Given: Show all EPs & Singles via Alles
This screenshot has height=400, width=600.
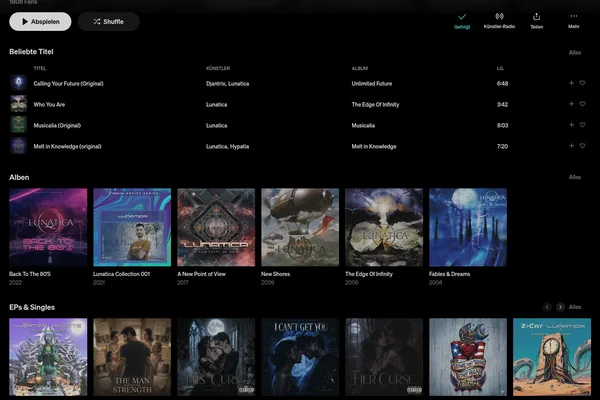Looking at the screenshot, I should tap(575, 307).
